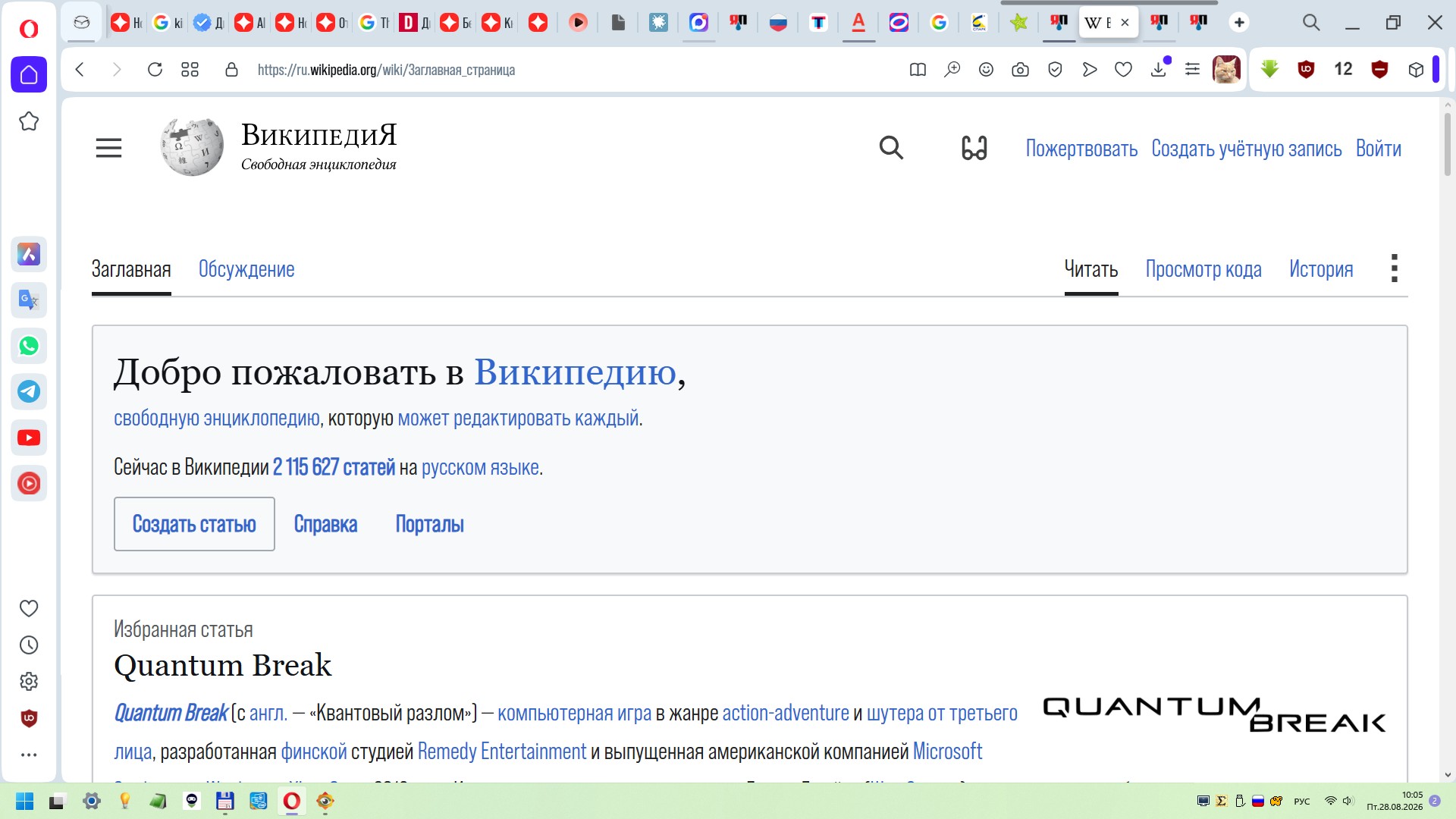Click the Wikipedia globe logo
Image resolution: width=1456 pixels, height=819 pixels.
[x=192, y=146]
